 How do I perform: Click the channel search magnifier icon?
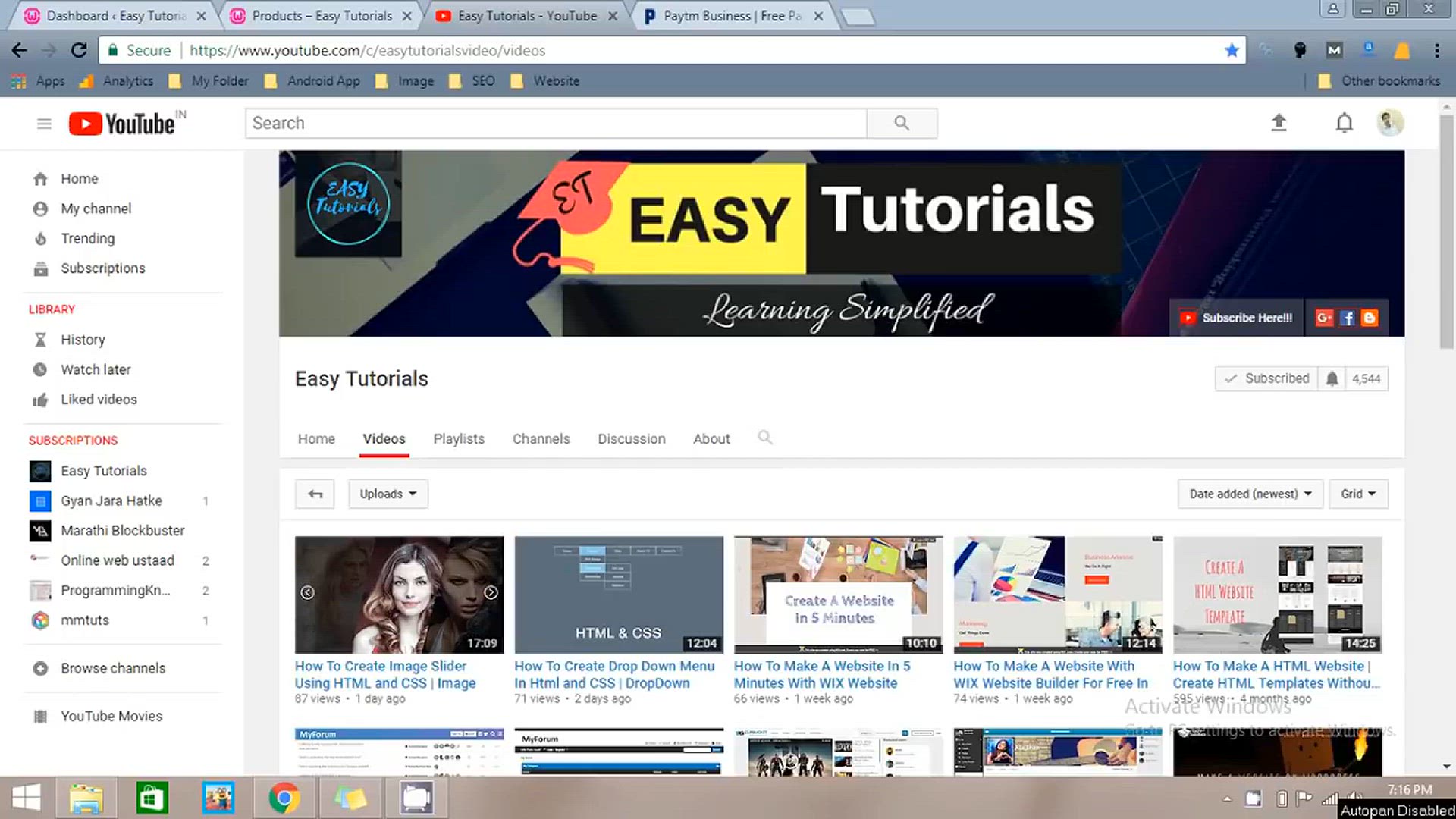tap(765, 438)
